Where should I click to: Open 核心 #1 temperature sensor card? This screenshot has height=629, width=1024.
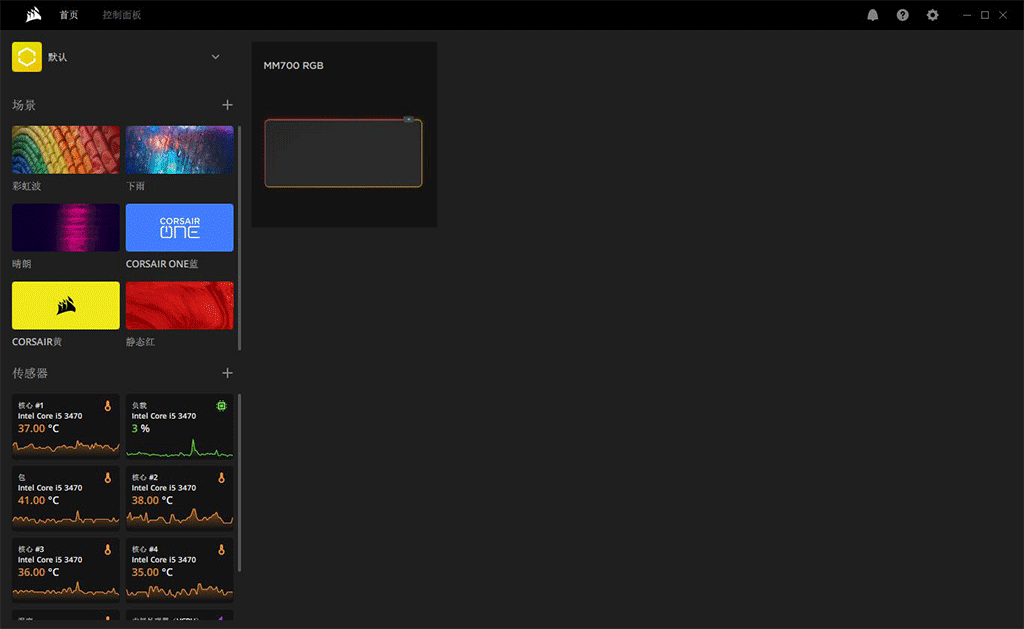pos(66,426)
